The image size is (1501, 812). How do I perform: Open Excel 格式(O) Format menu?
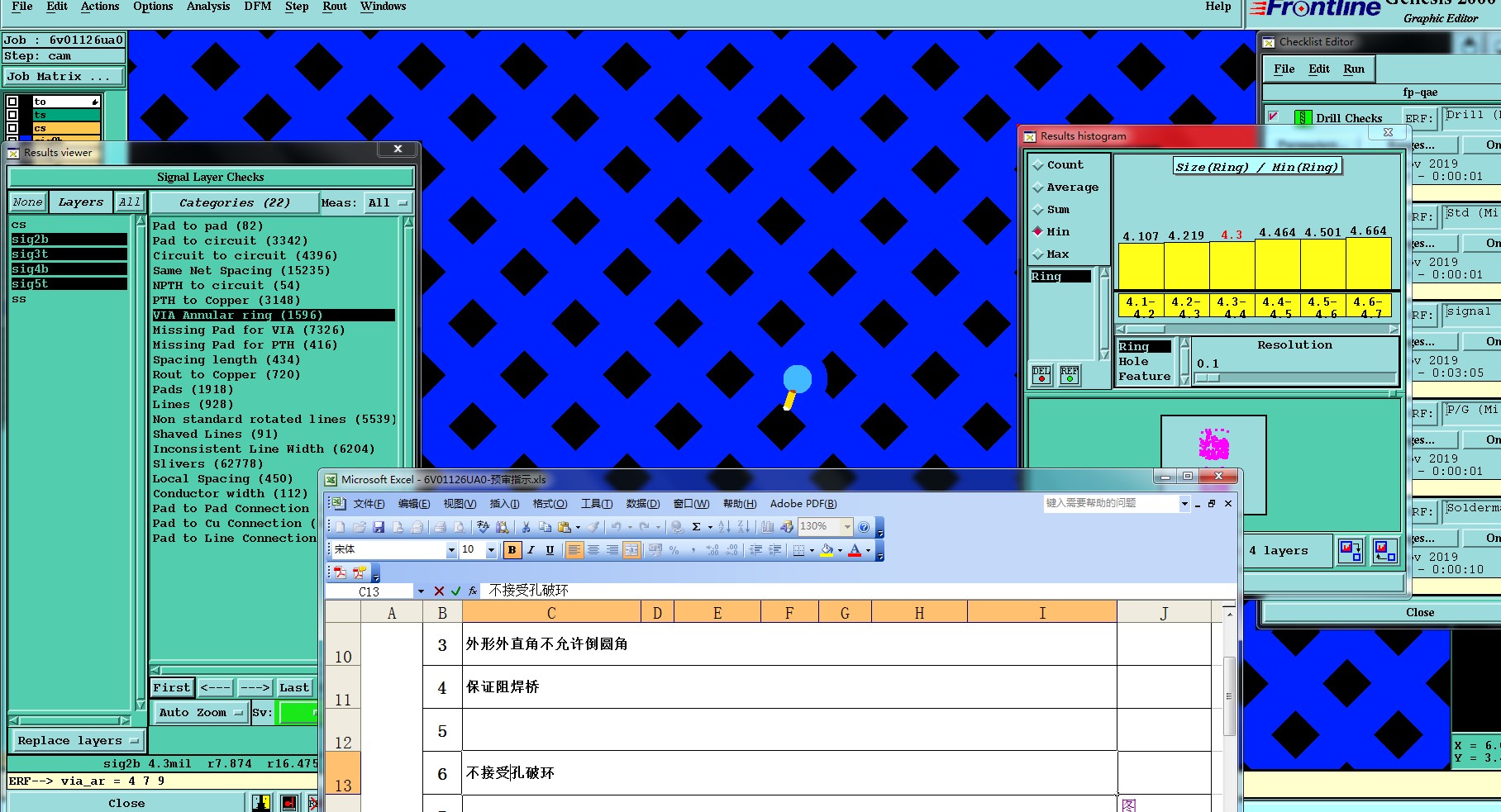point(550,504)
